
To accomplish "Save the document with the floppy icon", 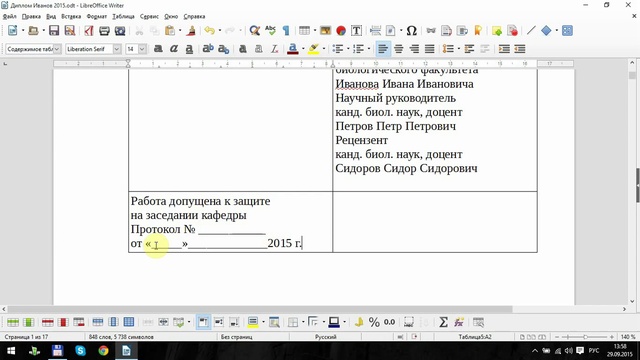I will (x=54, y=31).
